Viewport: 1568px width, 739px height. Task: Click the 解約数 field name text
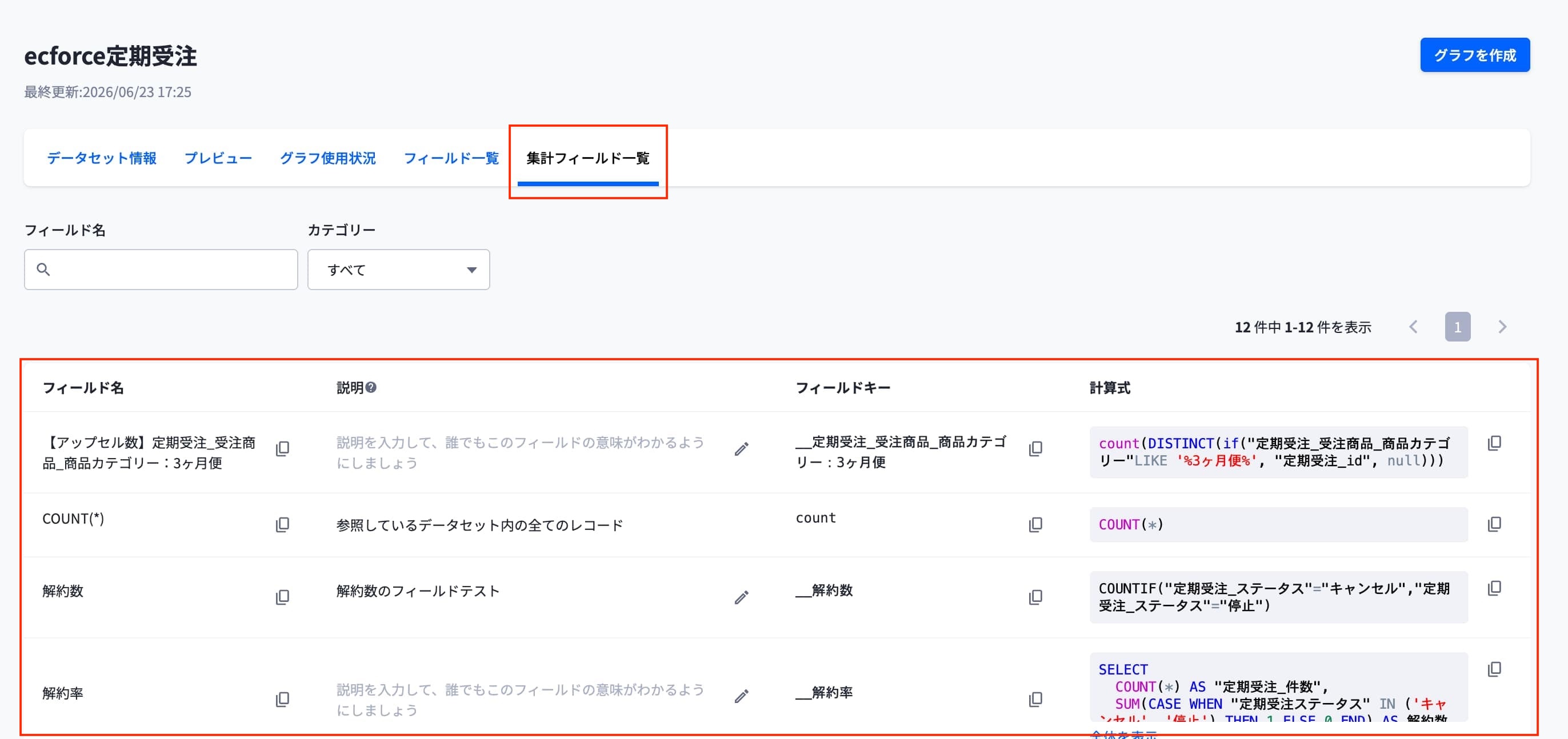tap(63, 591)
